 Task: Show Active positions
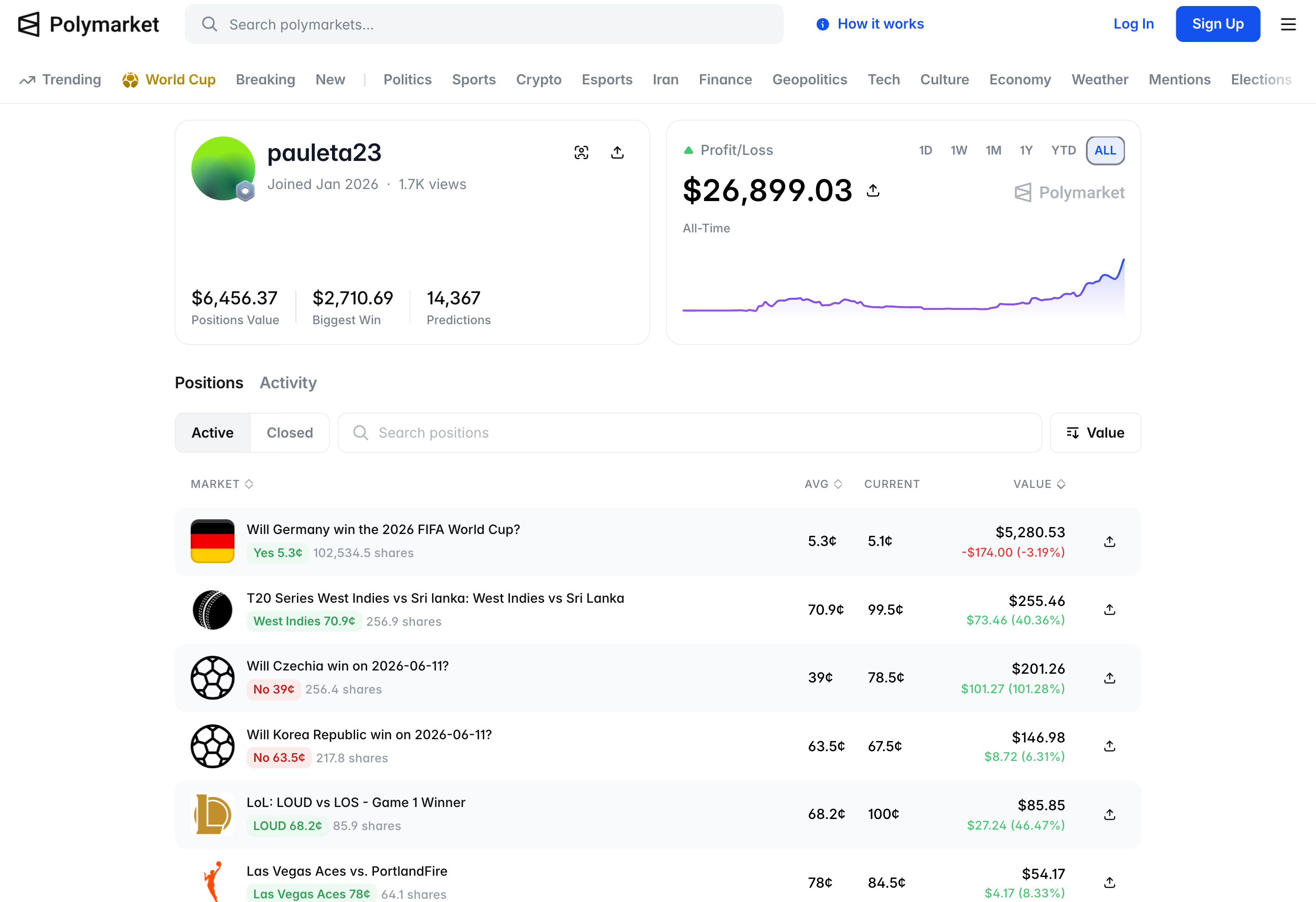coord(213,433)
